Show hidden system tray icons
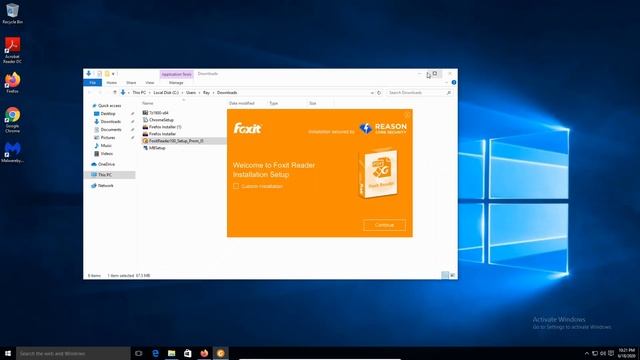 587,353
